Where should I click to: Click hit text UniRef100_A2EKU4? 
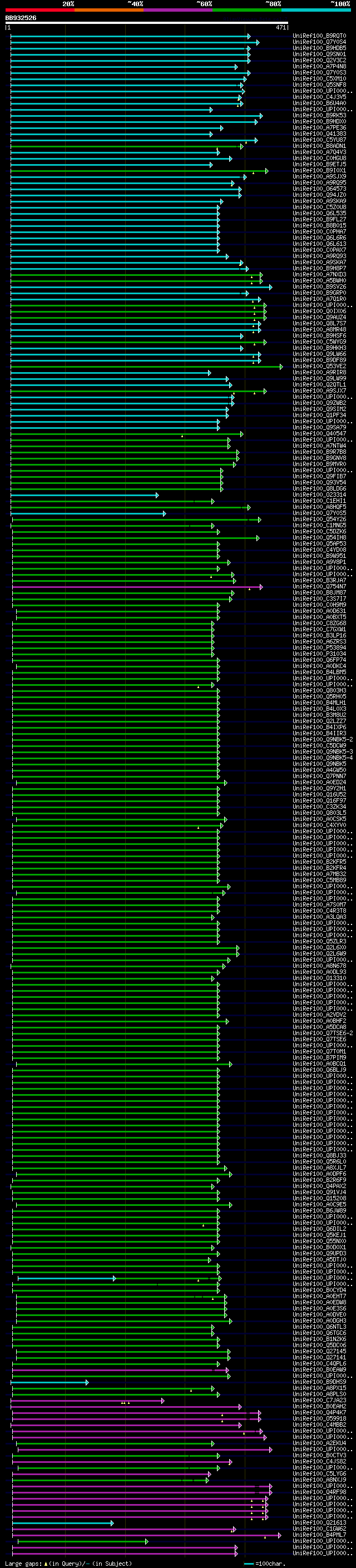click(x=319, y=1443)
